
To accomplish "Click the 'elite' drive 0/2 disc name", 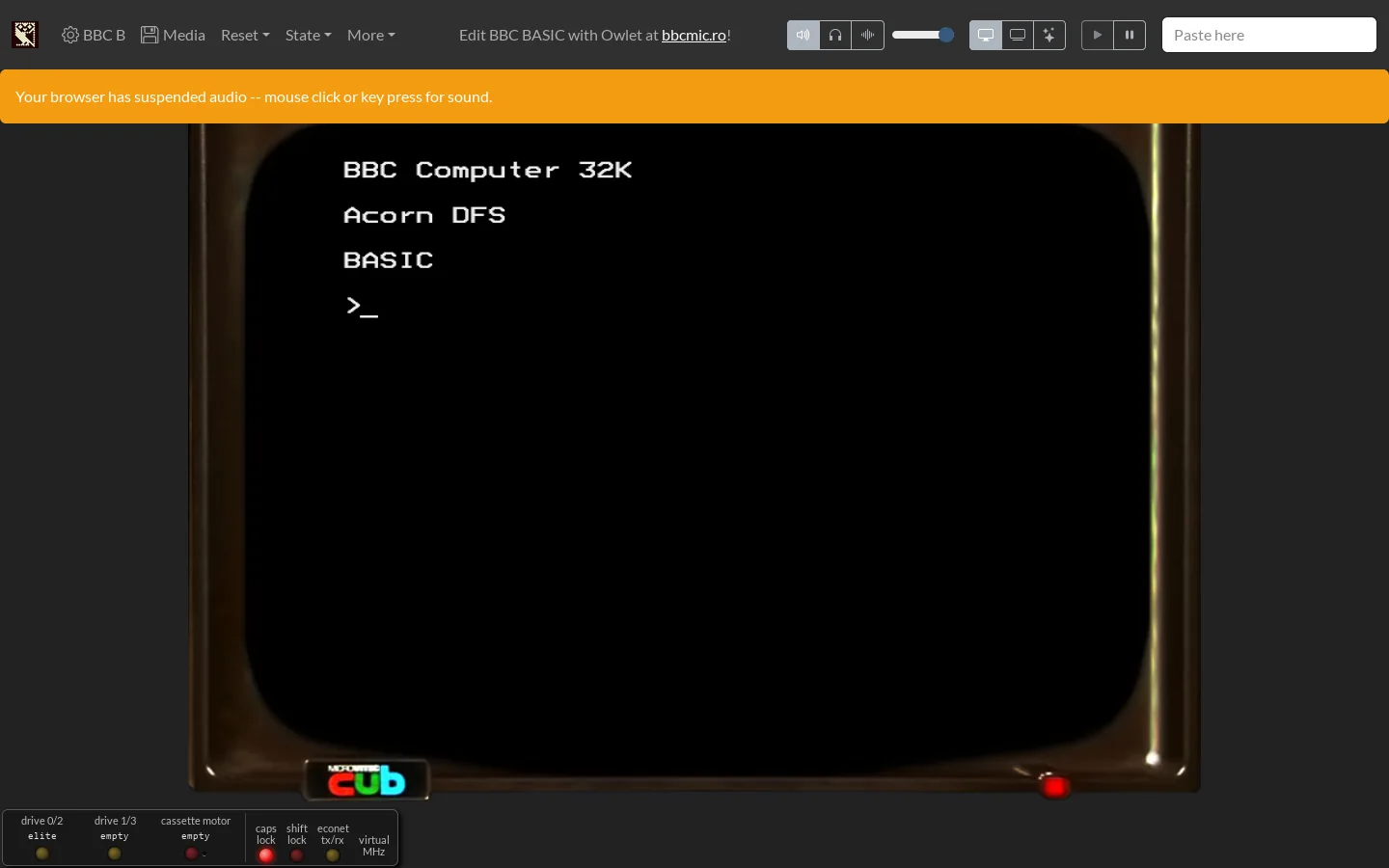I will tap(42, 836).
